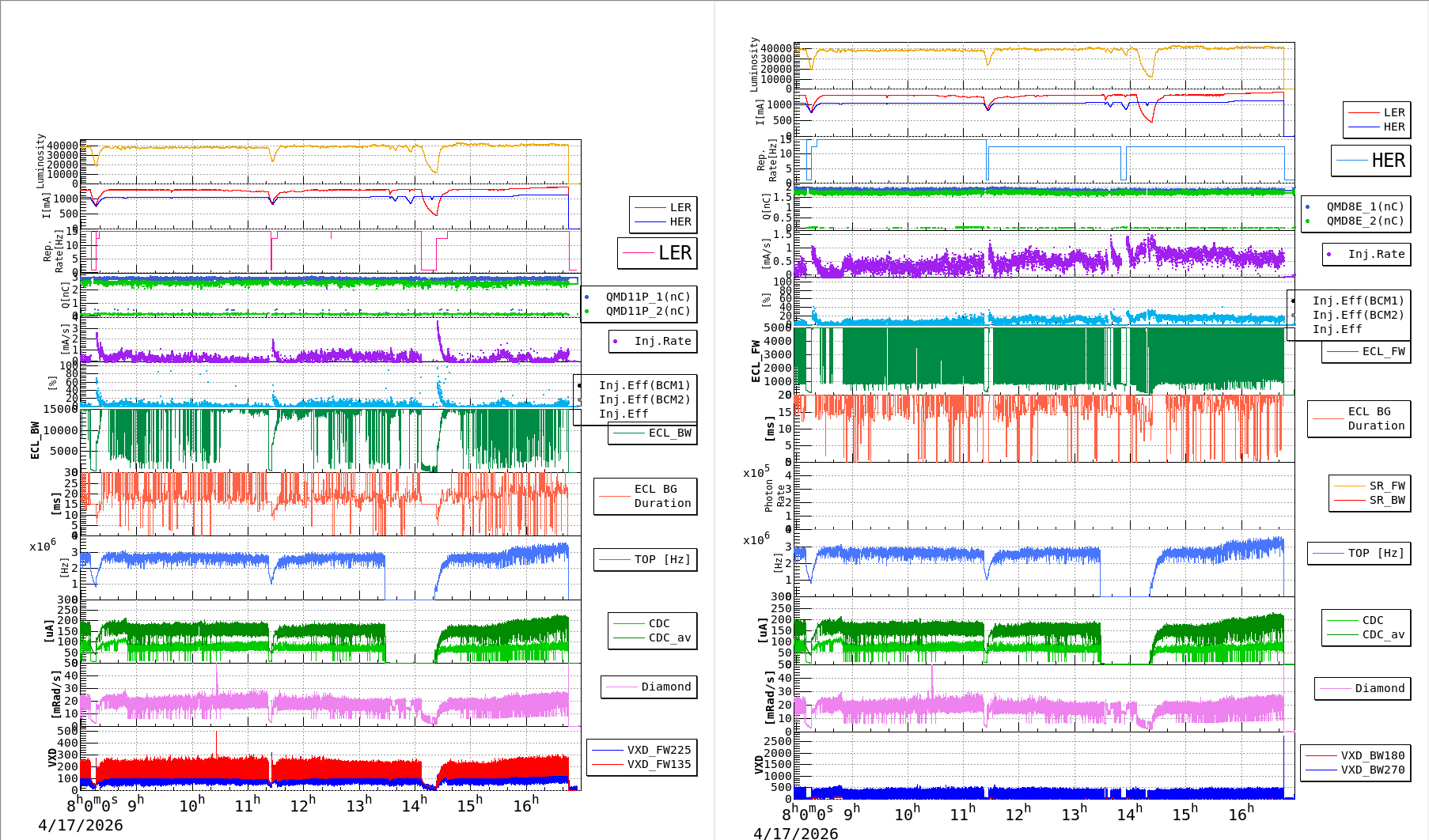
Task: Click the large HER legend box
Action: click(x=1370, y=161)
